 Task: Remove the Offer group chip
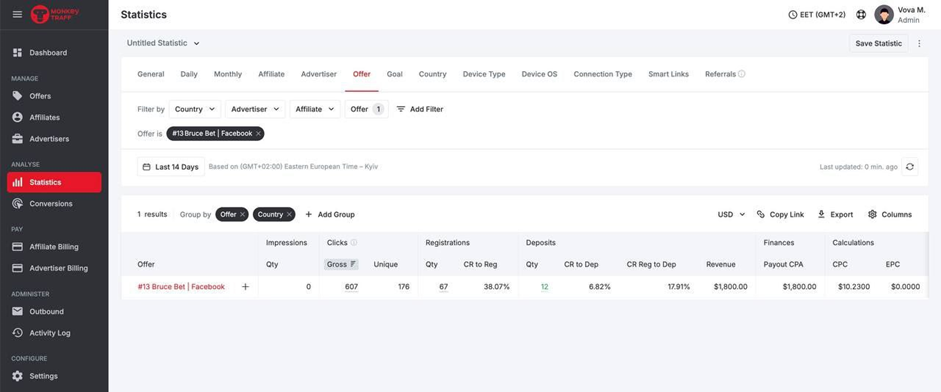pos(242,214)
